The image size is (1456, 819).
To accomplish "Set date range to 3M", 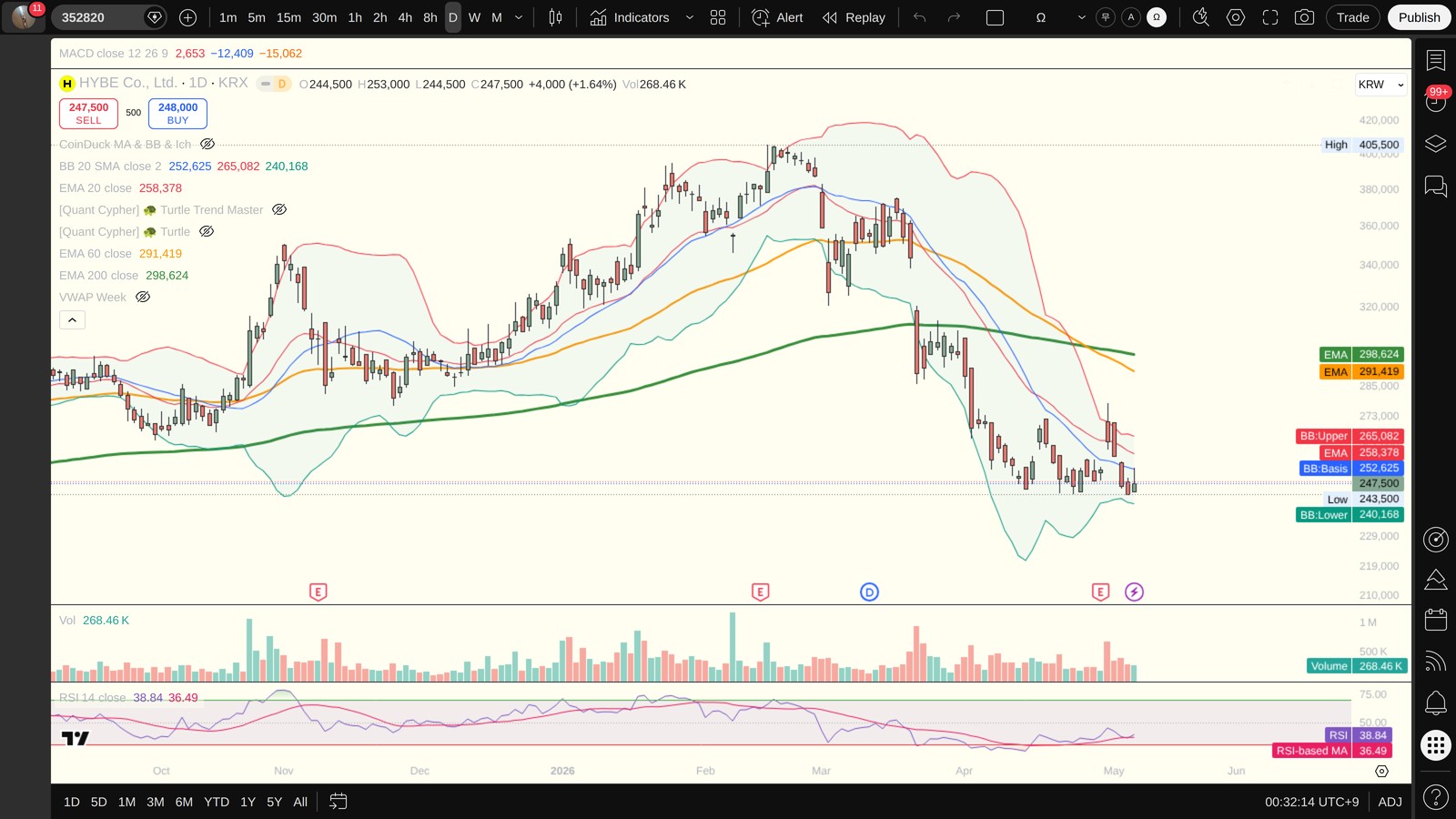I will pos(156,802).
